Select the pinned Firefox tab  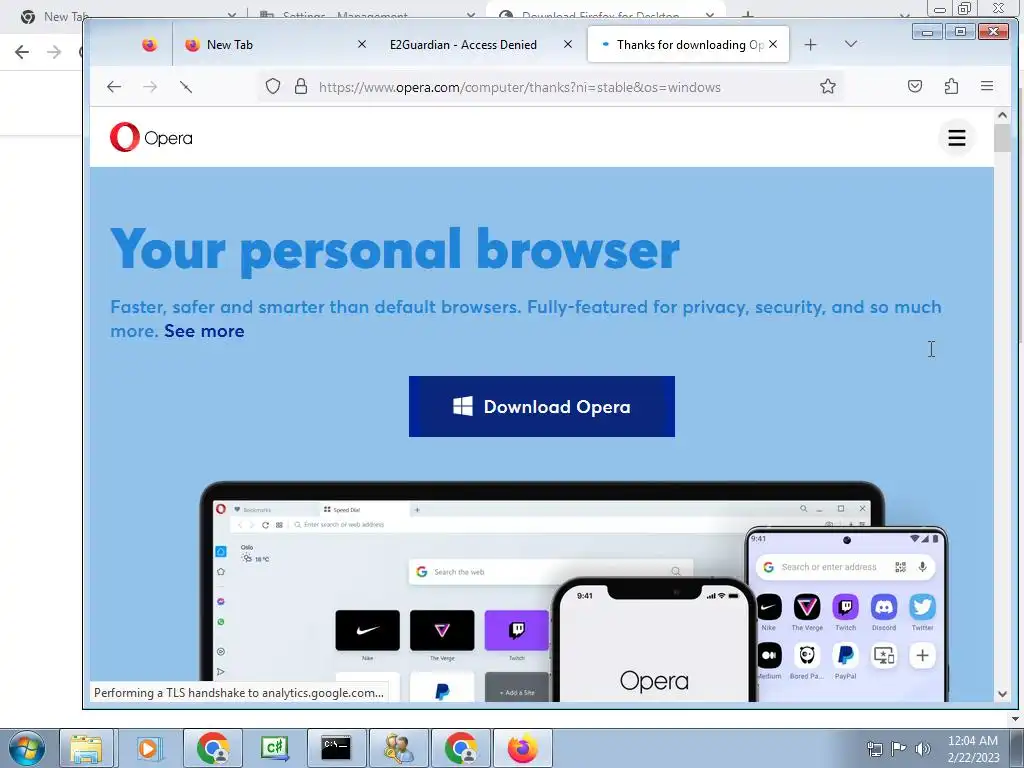(150, 44)
